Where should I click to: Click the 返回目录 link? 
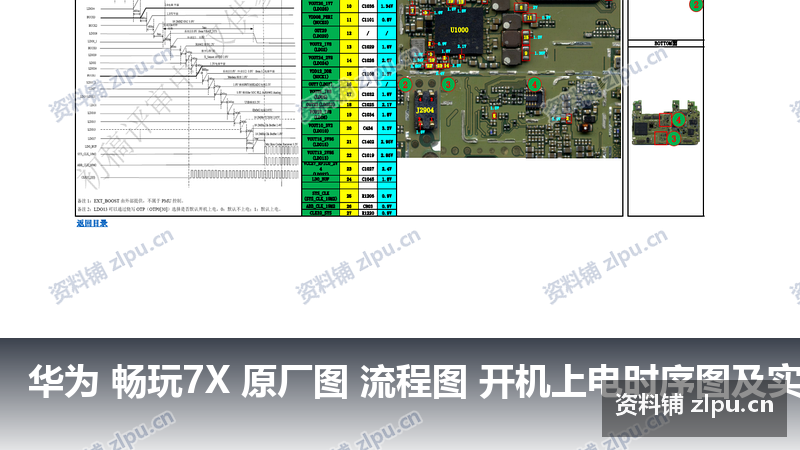click(x=92, y=223)
